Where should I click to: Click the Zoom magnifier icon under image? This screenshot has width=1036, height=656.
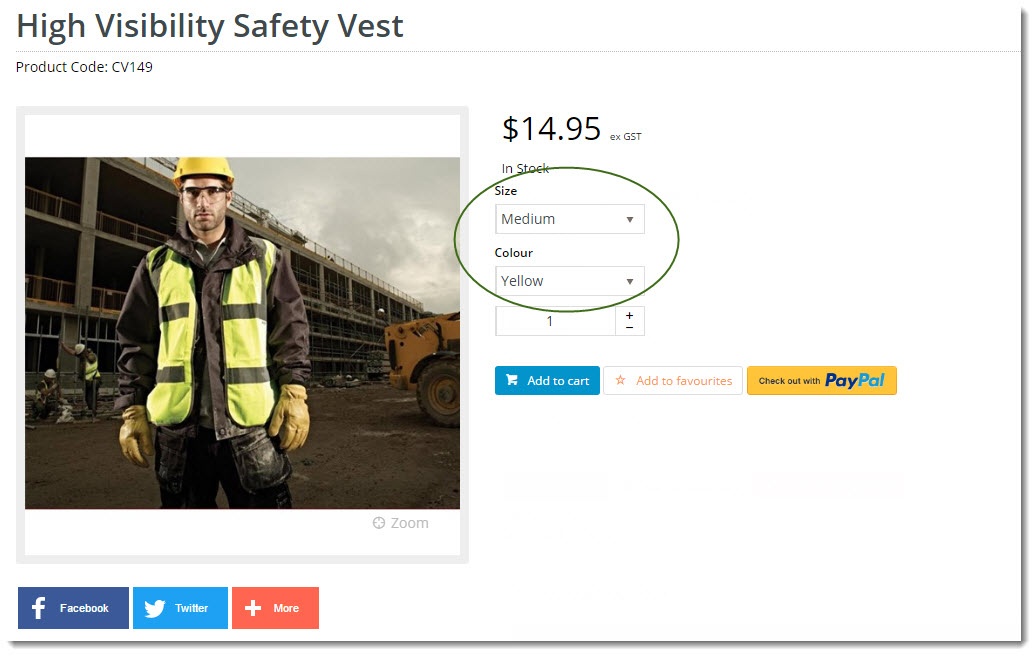379,523
